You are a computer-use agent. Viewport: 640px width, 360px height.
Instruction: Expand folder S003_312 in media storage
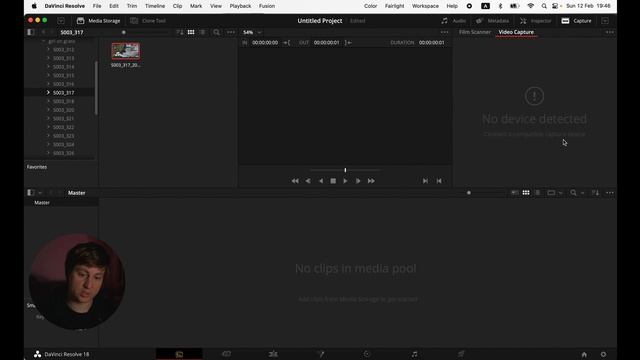48,49
